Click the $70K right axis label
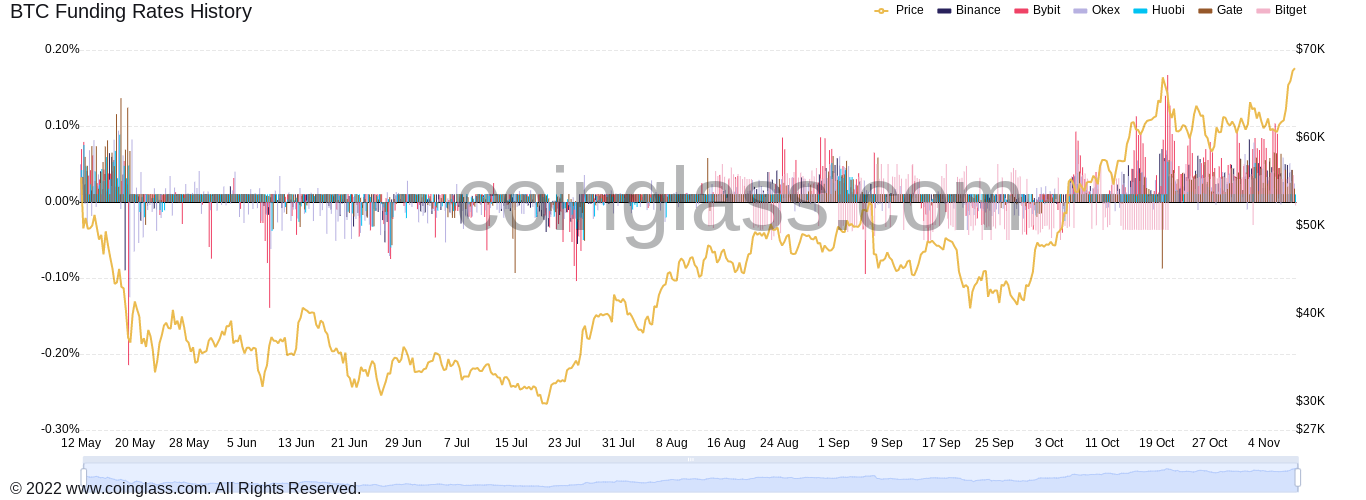Viewport: 1366px width, 500px height. 1310,49
